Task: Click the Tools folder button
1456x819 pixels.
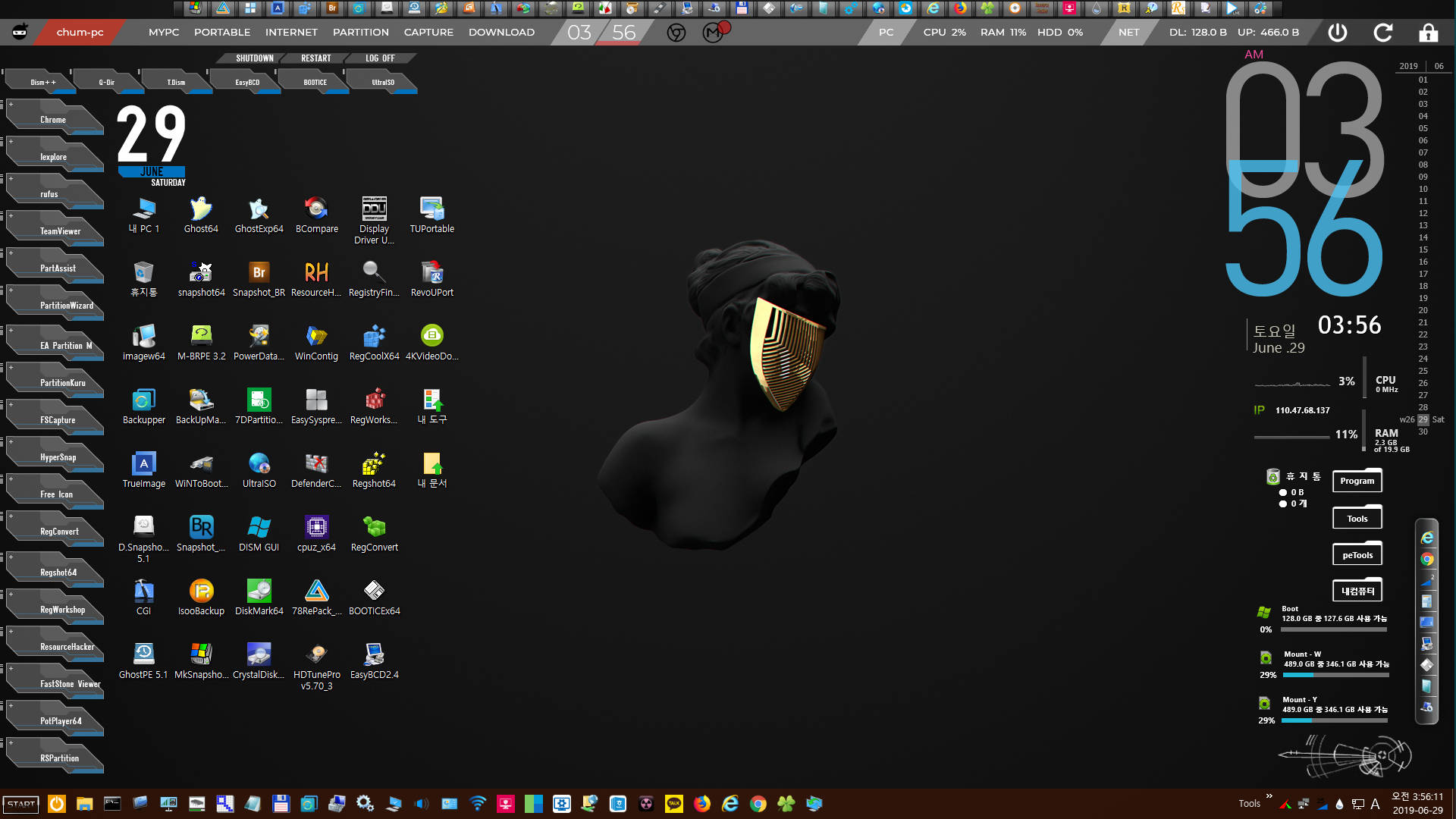Action: [x=1357, y=518]
